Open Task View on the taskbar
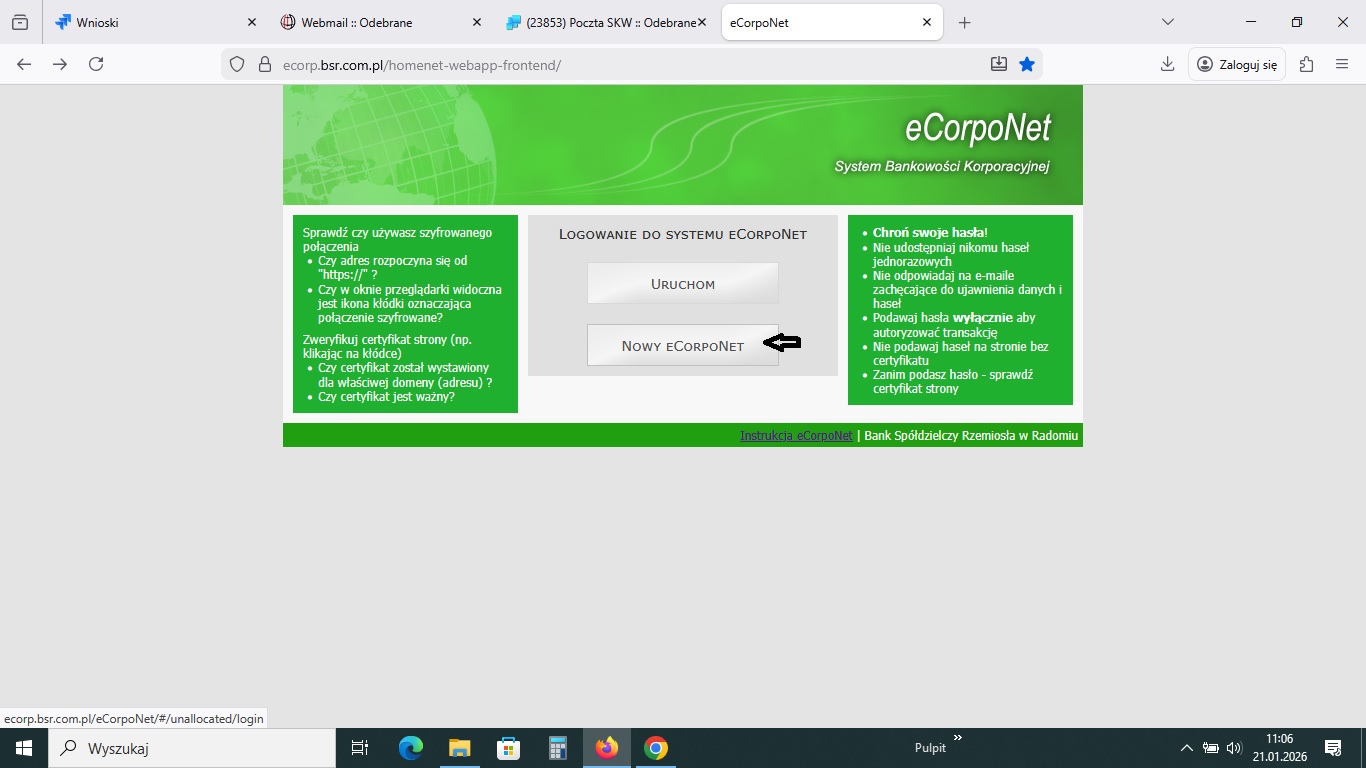The width and height of the screenshot is (1366, 768). 360,748
